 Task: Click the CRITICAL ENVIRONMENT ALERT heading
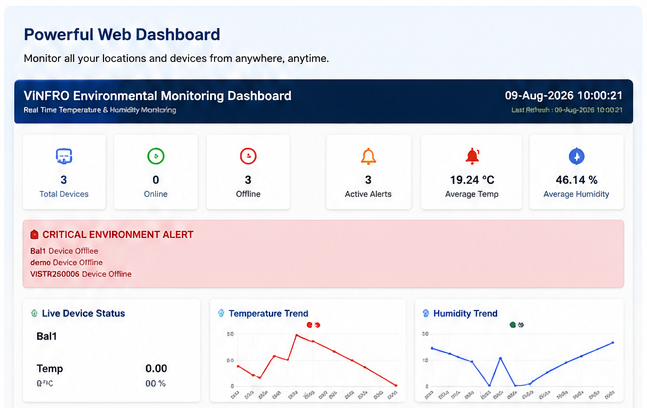pos(118,235)
